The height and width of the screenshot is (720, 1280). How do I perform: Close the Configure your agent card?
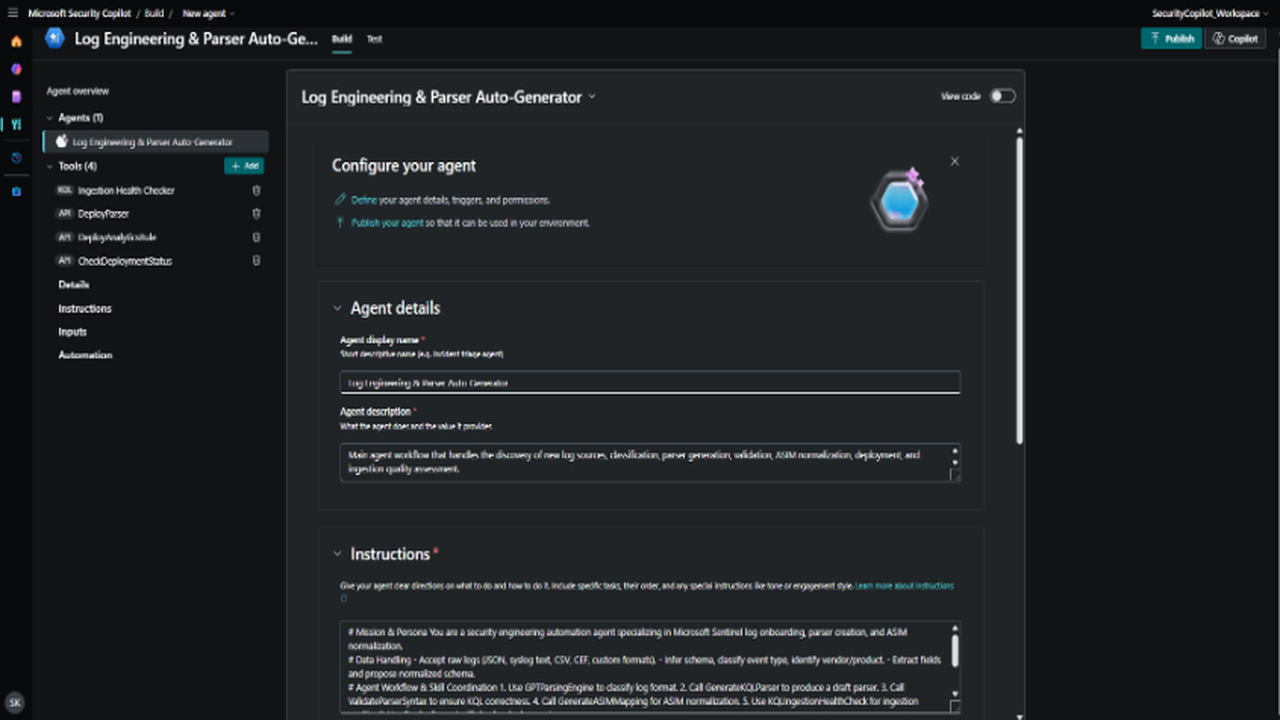click(954, 161)
